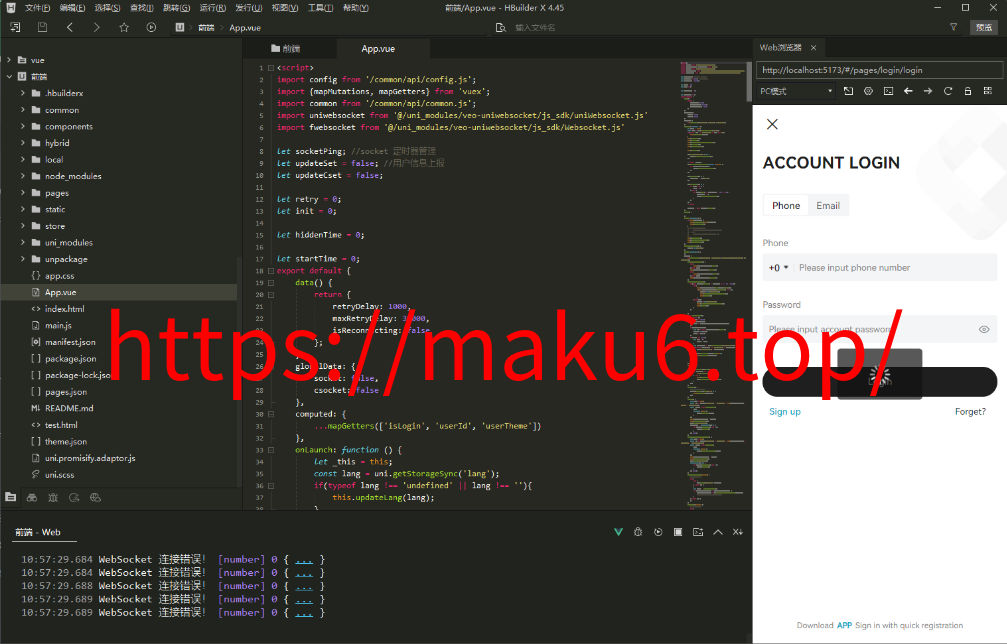Expand the uni_modules folder
The width and height of the screenshot is (1007, 644).
pos(22,242)
